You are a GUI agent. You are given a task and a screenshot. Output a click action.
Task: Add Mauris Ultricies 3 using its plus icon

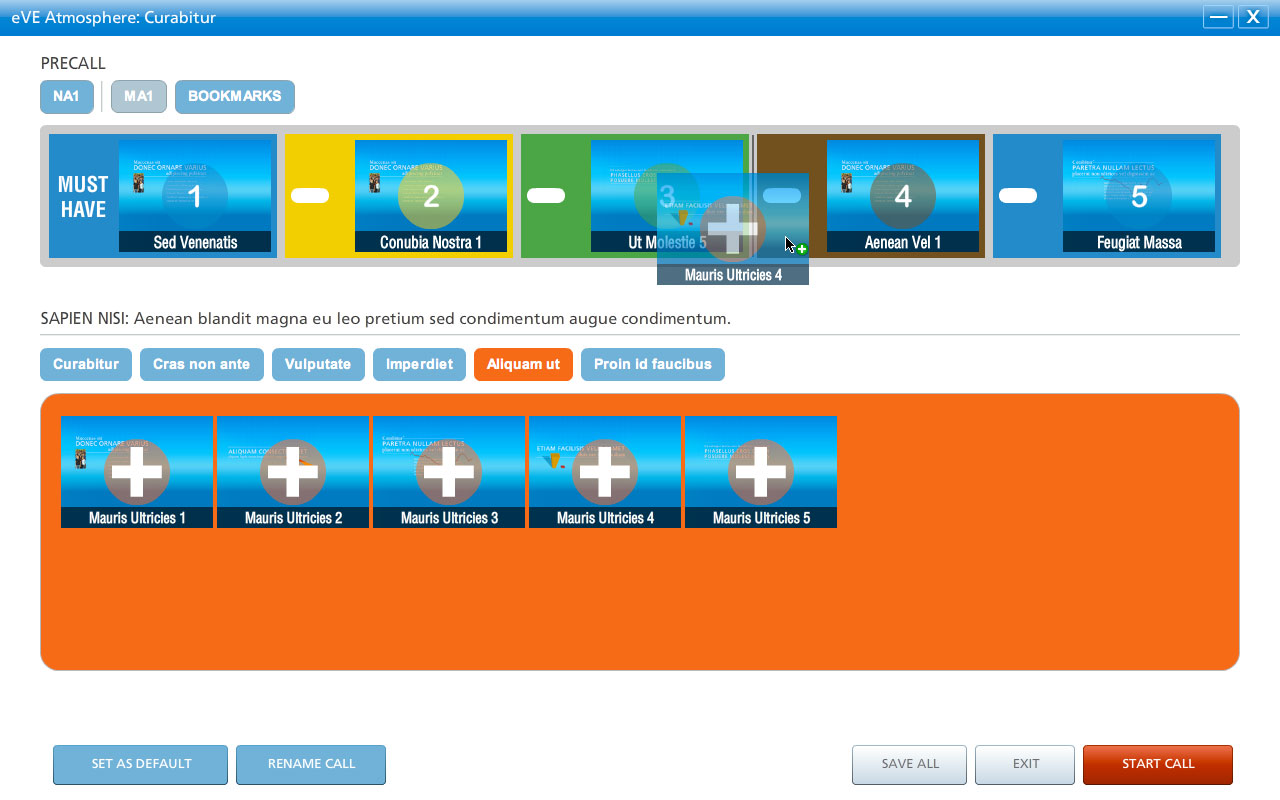(449, 472)
